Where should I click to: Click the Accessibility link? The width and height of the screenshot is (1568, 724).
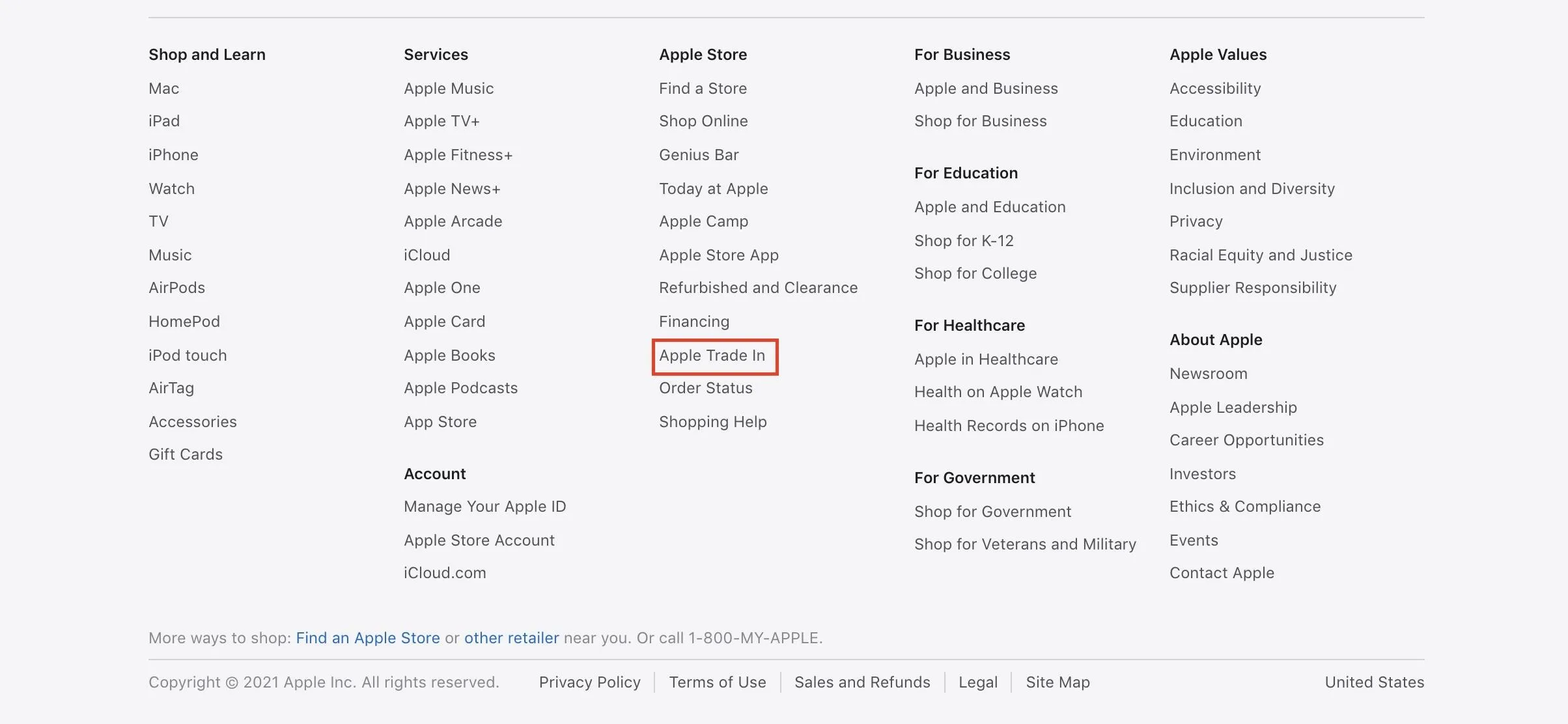[x=1215, y=89]
